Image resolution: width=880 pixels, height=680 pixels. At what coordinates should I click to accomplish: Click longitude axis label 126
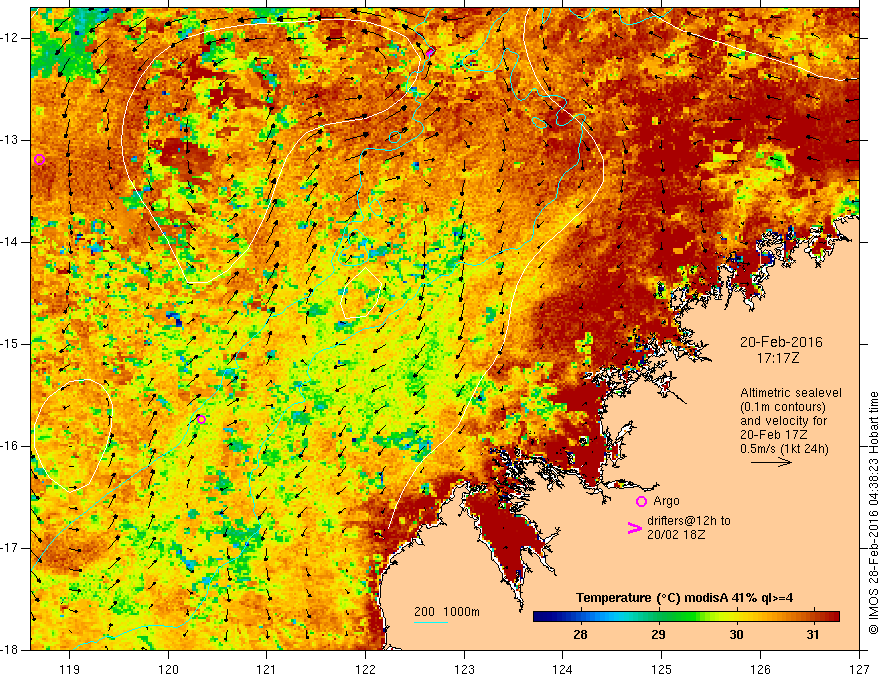pyautogui.click(x=760, y=669)
